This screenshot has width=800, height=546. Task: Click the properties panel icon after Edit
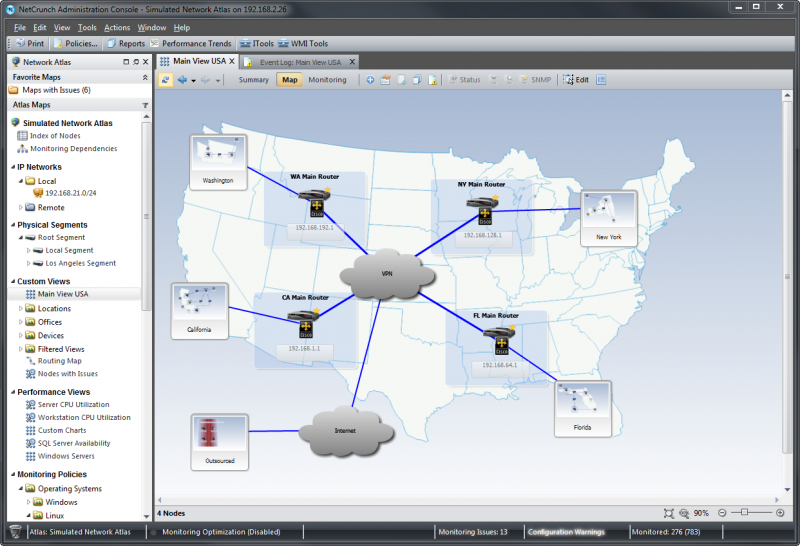coord(601,80)
